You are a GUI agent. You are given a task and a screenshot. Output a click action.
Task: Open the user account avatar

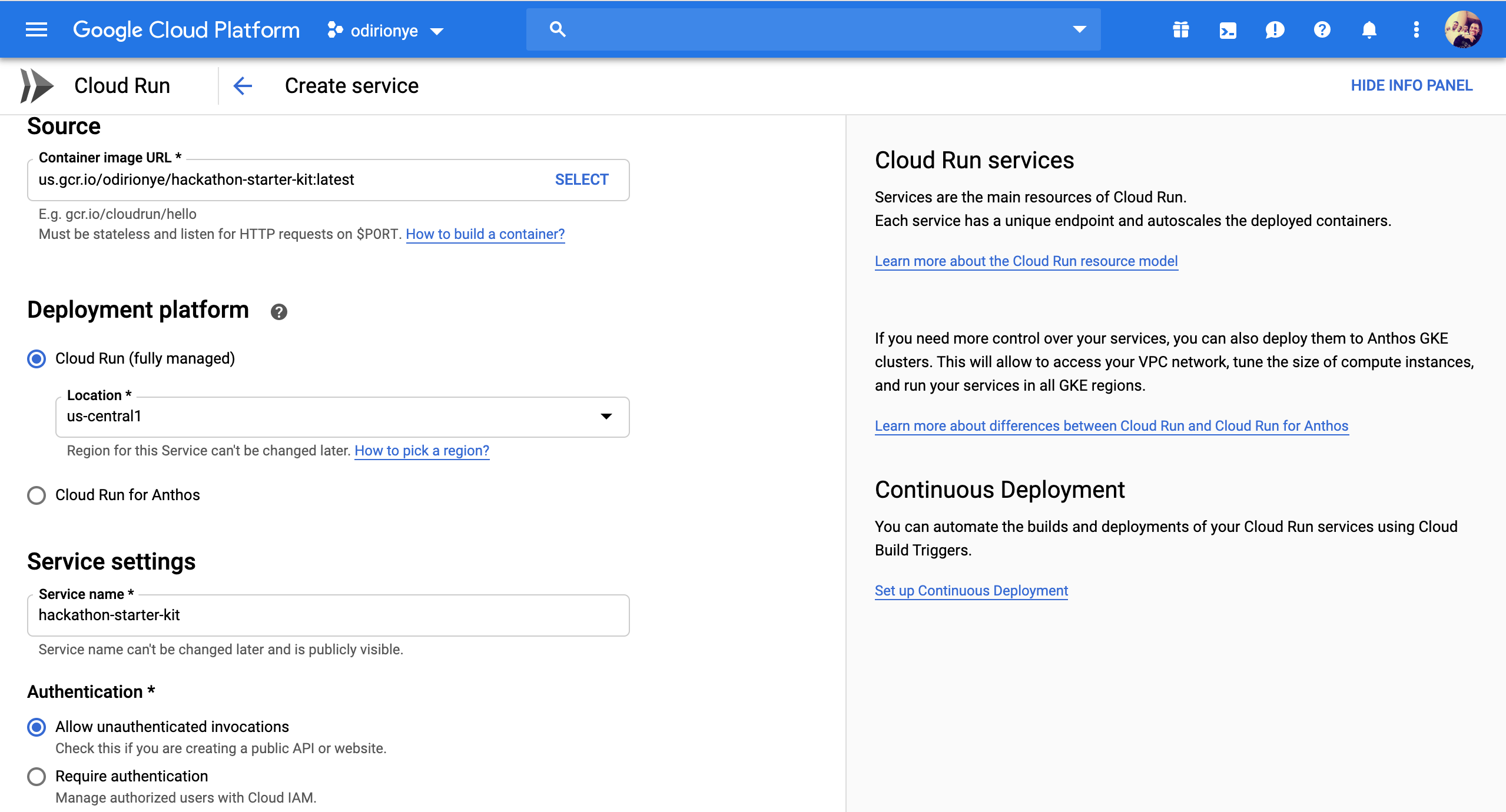pyautogui.click(x=1462, y=29)
